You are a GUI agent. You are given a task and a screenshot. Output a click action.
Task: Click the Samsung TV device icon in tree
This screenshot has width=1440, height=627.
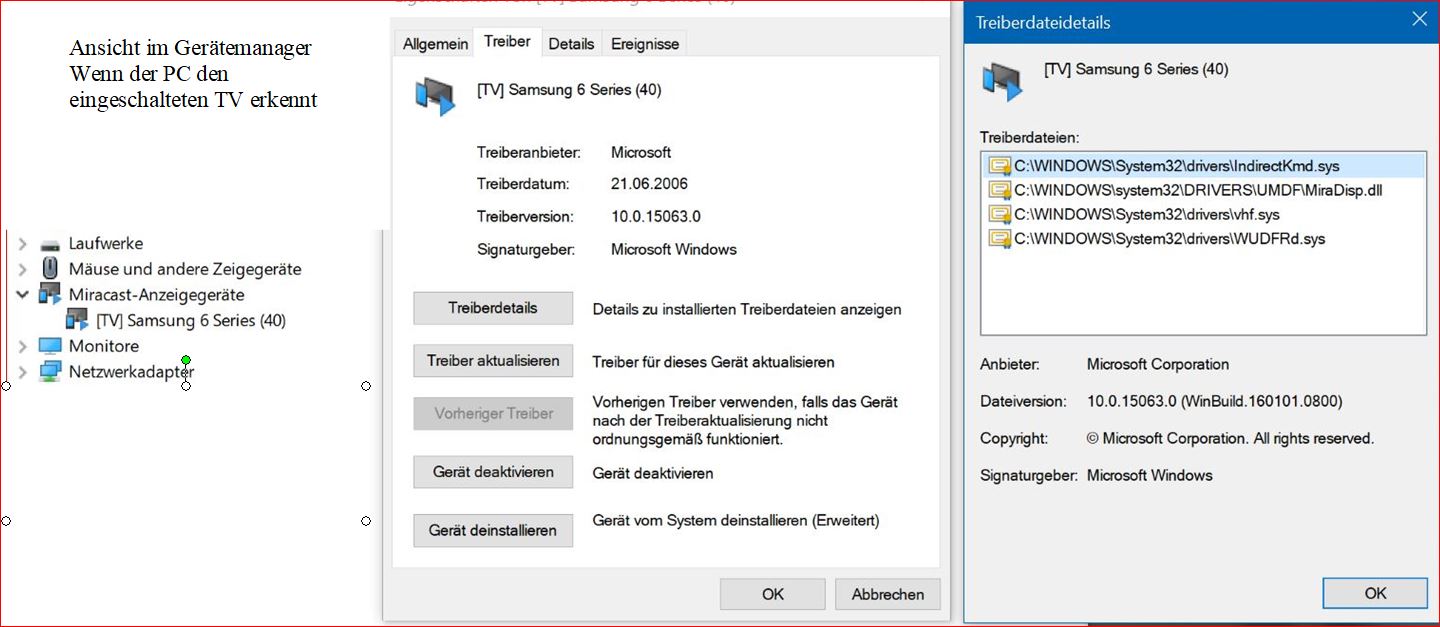click(77, 320)
